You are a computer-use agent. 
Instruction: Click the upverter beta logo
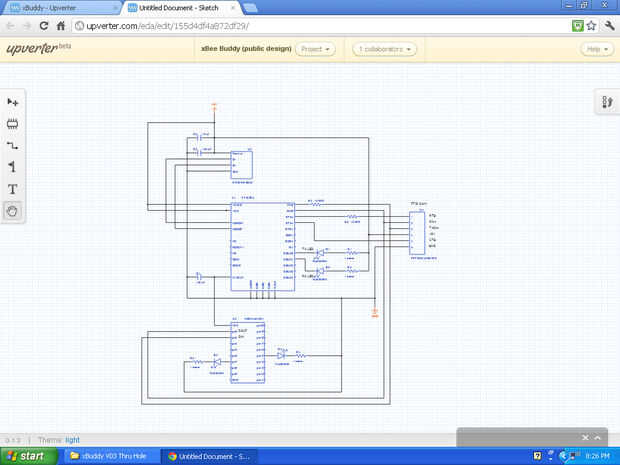point(38,48)
